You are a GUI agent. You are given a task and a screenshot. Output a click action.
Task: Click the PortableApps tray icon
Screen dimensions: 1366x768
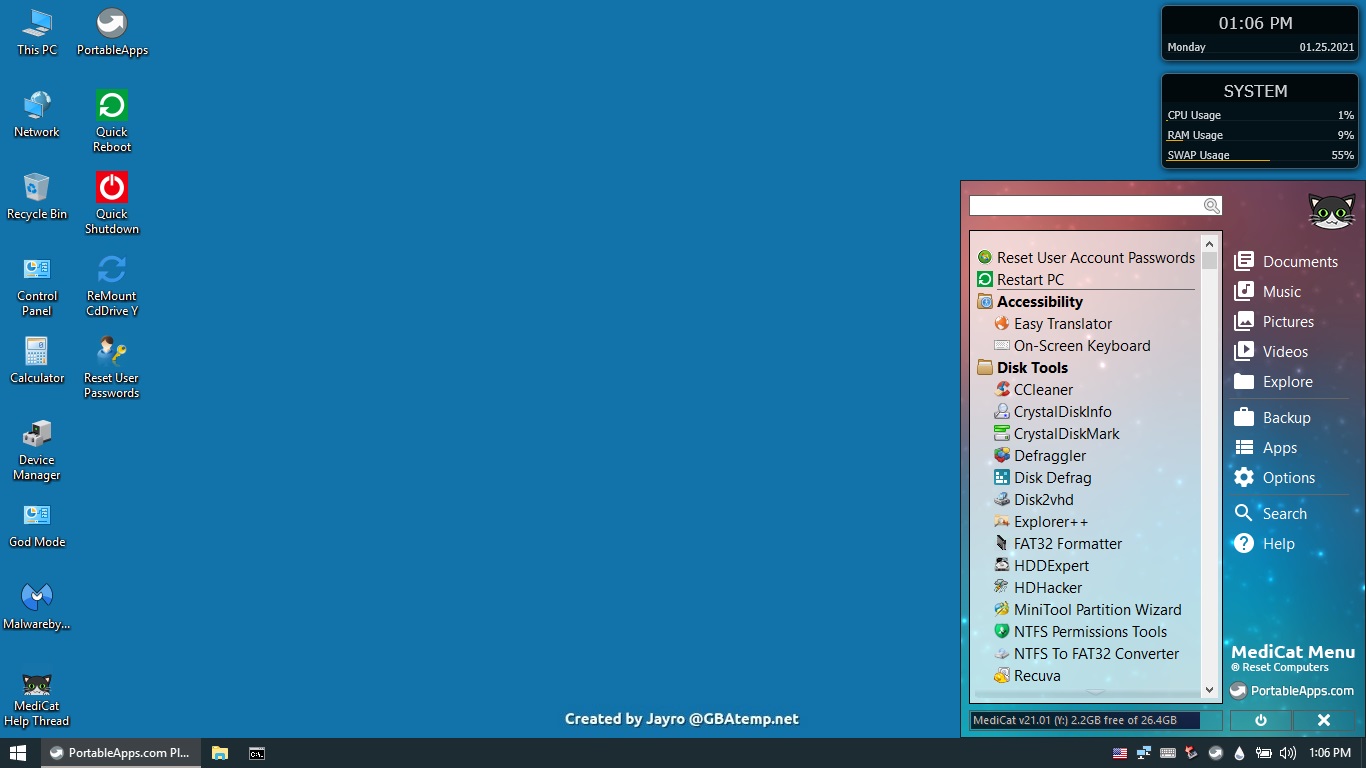click(1215, 753)
